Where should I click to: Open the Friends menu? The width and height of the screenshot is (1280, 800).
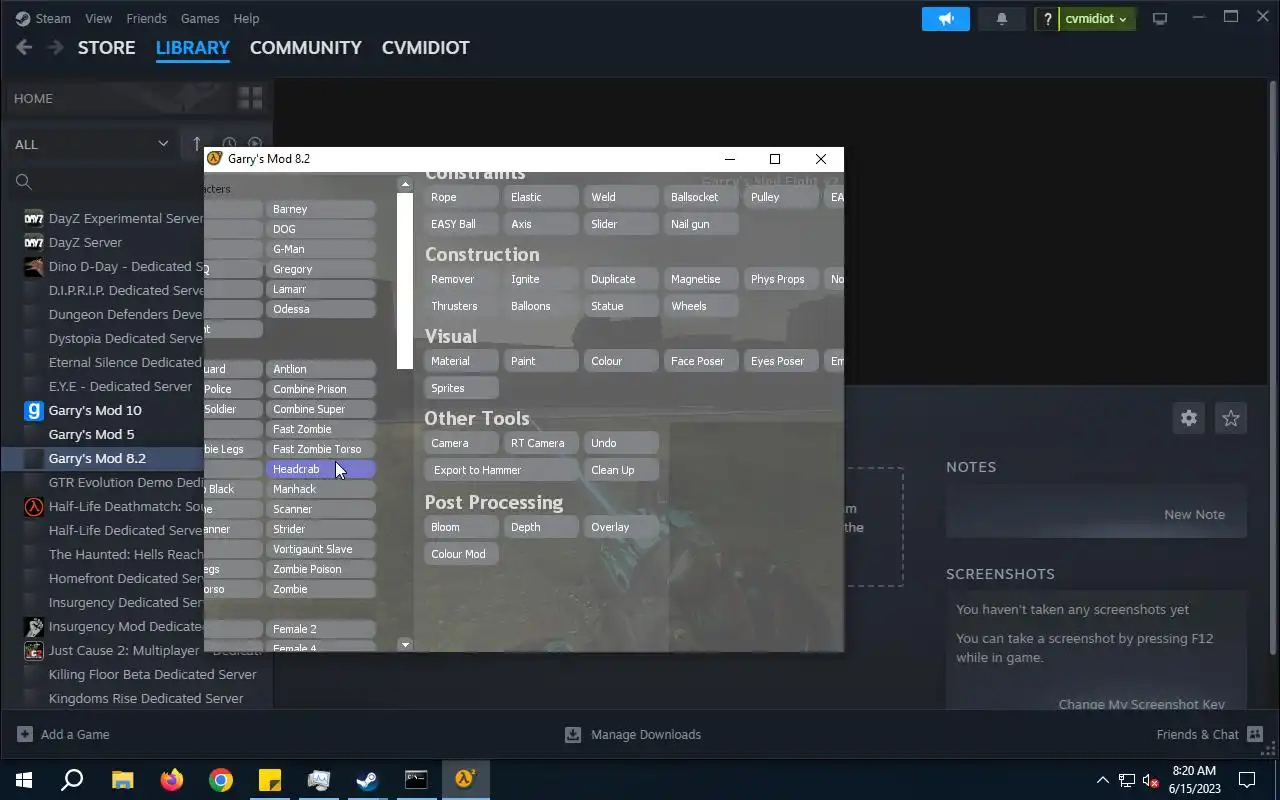(147, 18)
